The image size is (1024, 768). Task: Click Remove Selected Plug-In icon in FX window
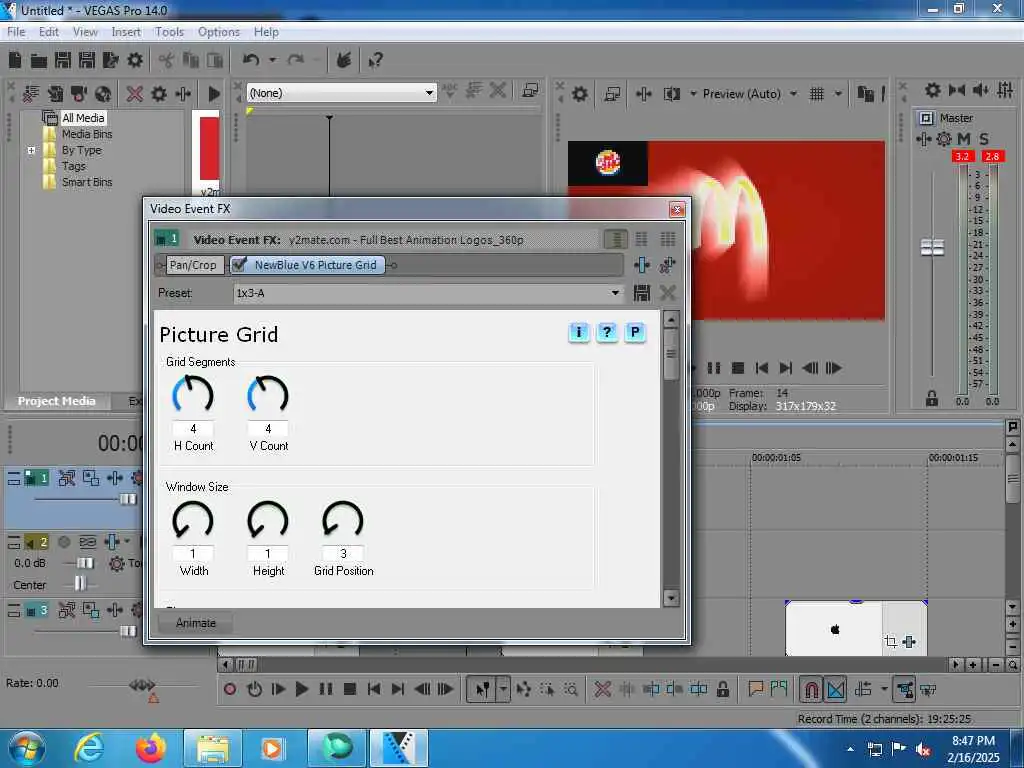click(x=667, y=264)
